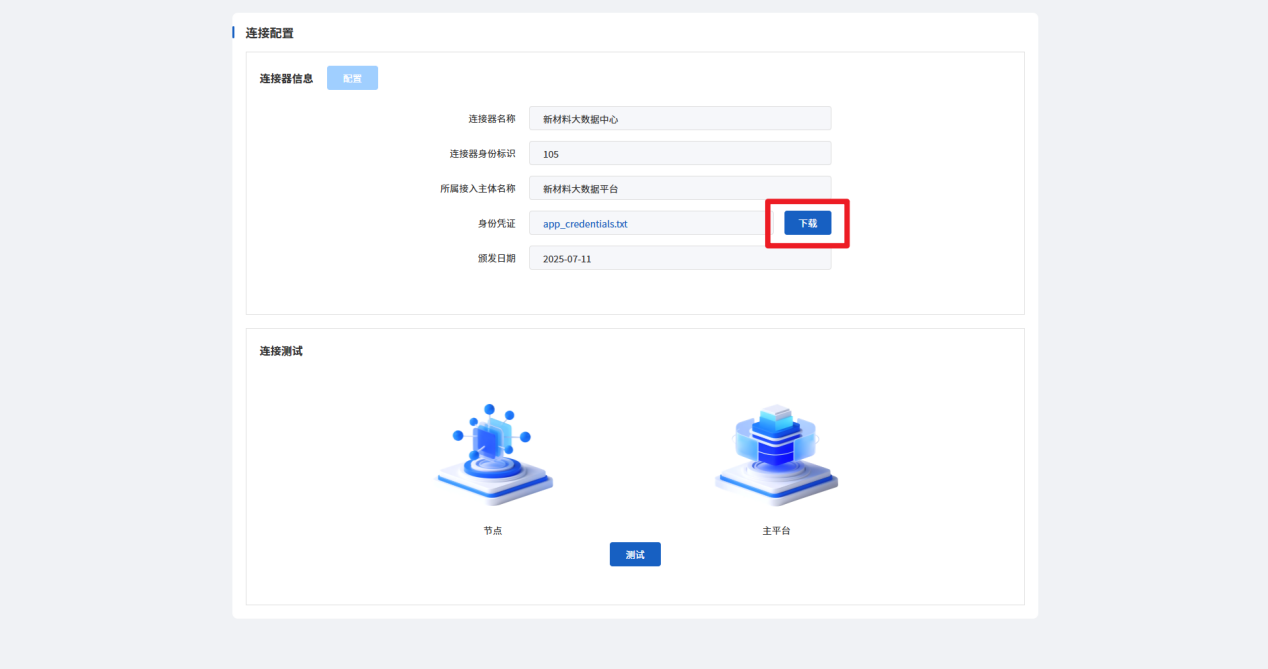This screenshot has width=1268, height=669.
Task: Click the 所属接入主体名称 field label
Action: [478, 189]
